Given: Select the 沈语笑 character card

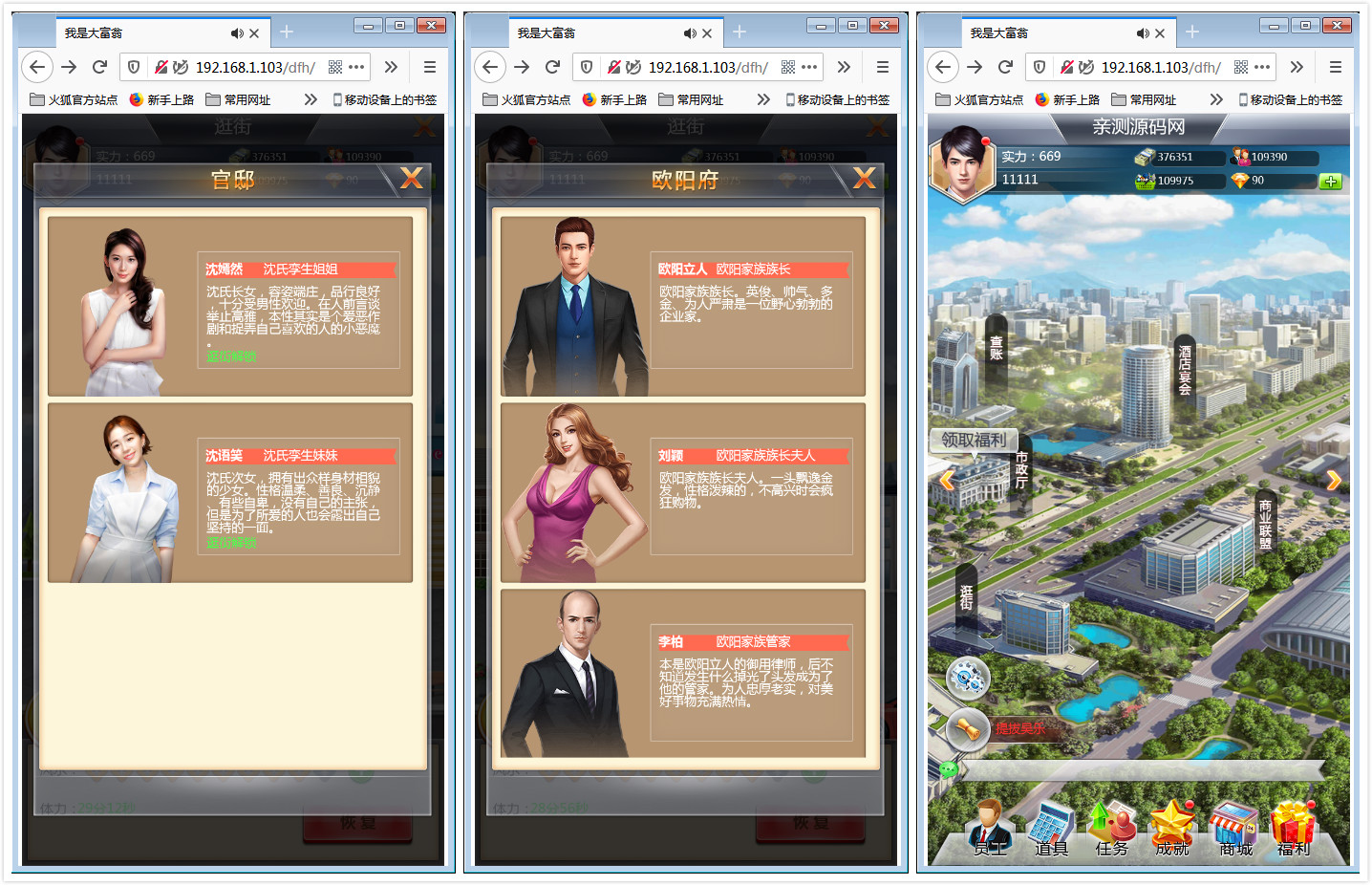Looking at the screenshot, I should (230, 493).
